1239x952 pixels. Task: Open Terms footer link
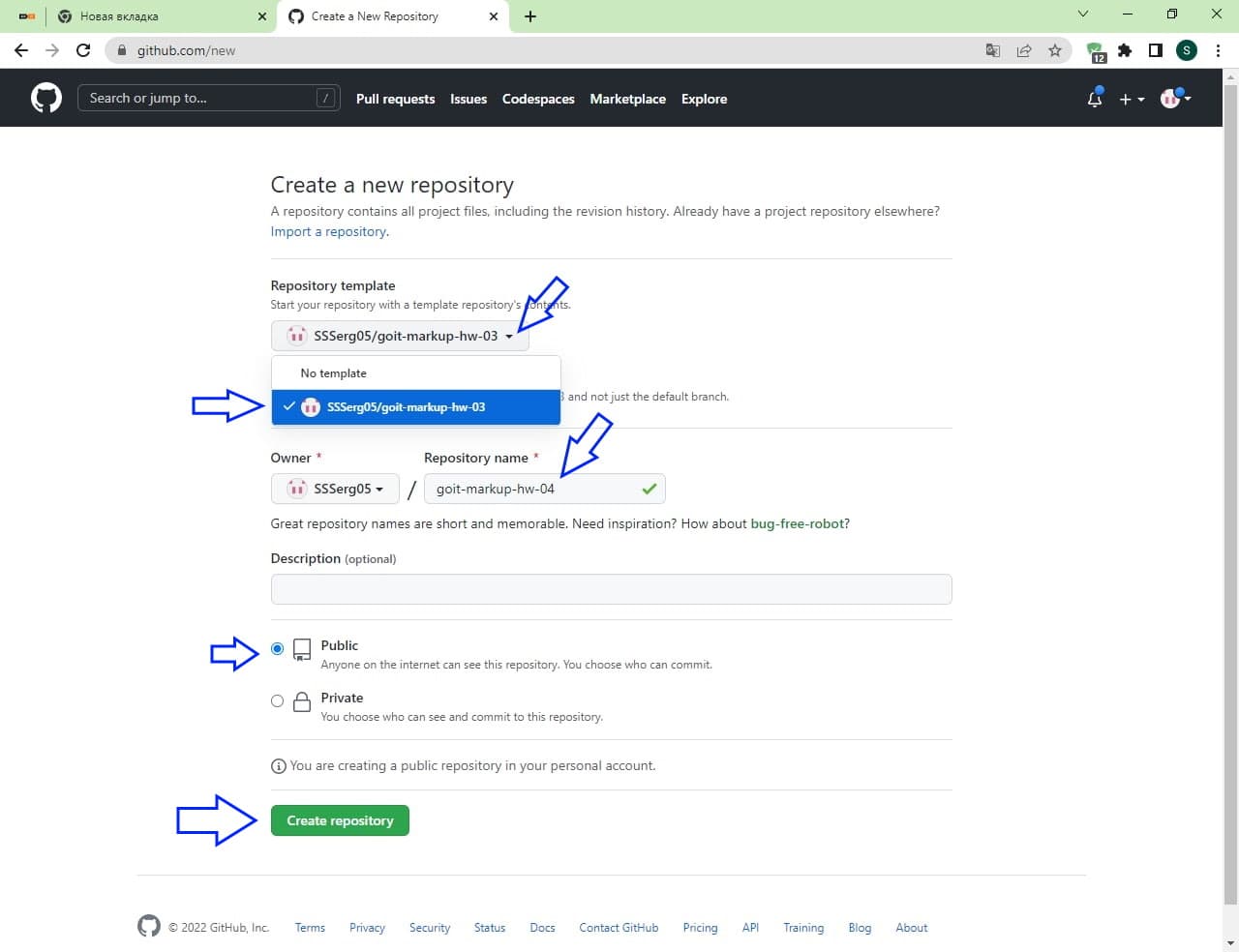tap(310, 927)
